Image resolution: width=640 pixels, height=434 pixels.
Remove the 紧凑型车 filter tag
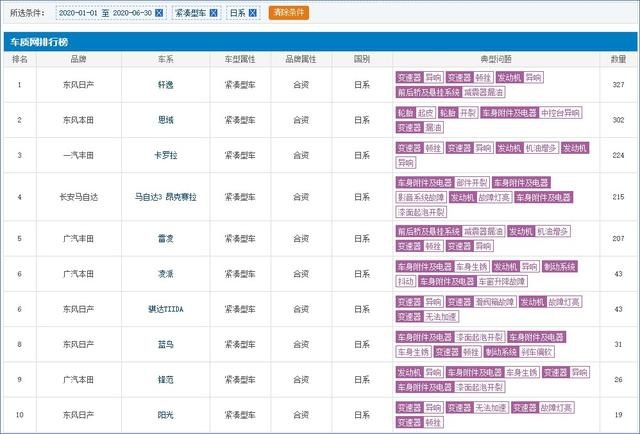[x=213, y=13]
